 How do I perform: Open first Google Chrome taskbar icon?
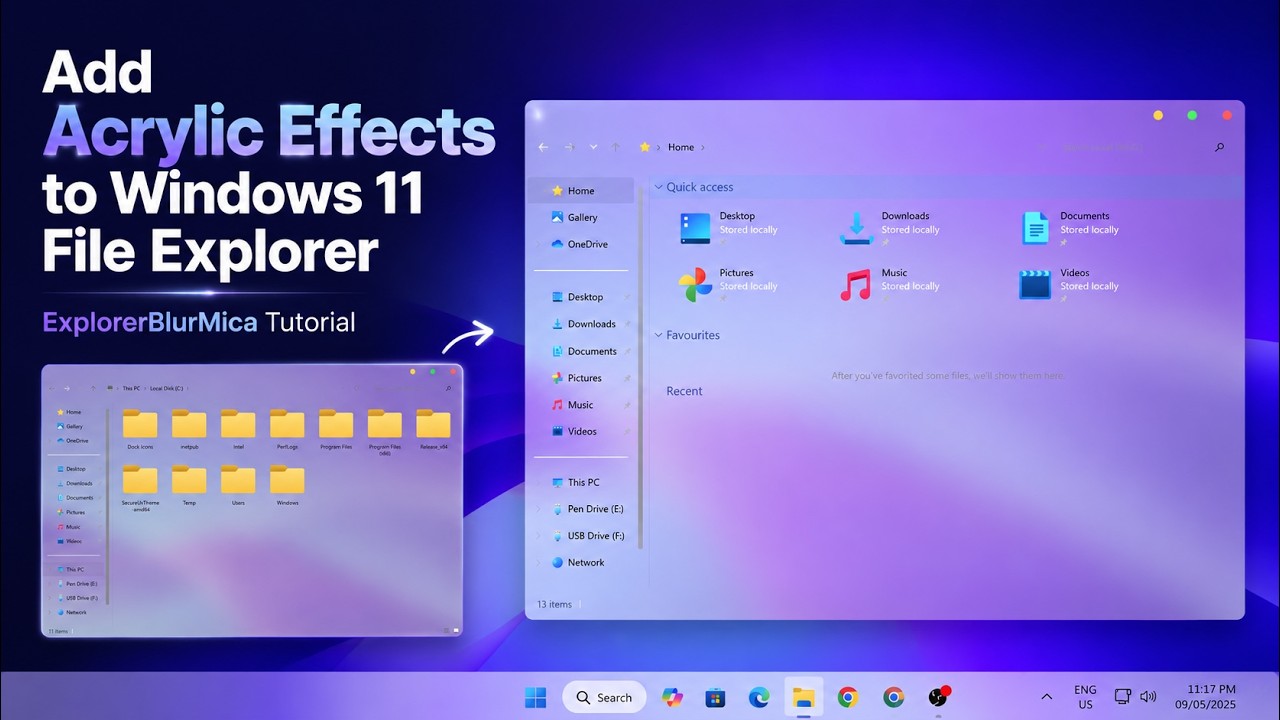(848, 697)
